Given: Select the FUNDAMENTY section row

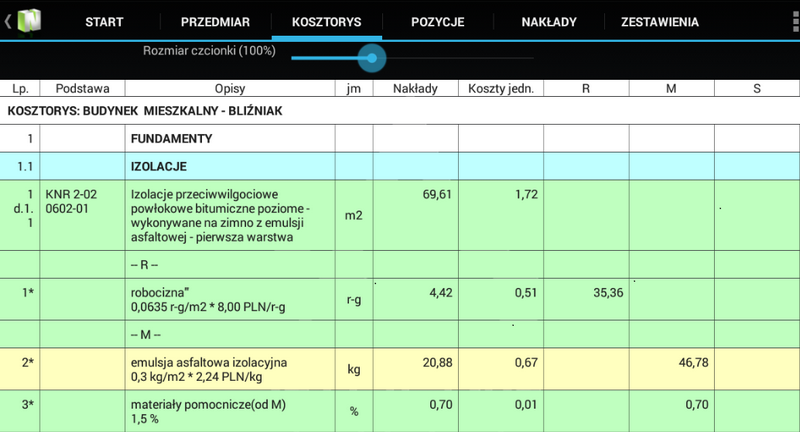Looking at the screenshot, I should [400, 138].
